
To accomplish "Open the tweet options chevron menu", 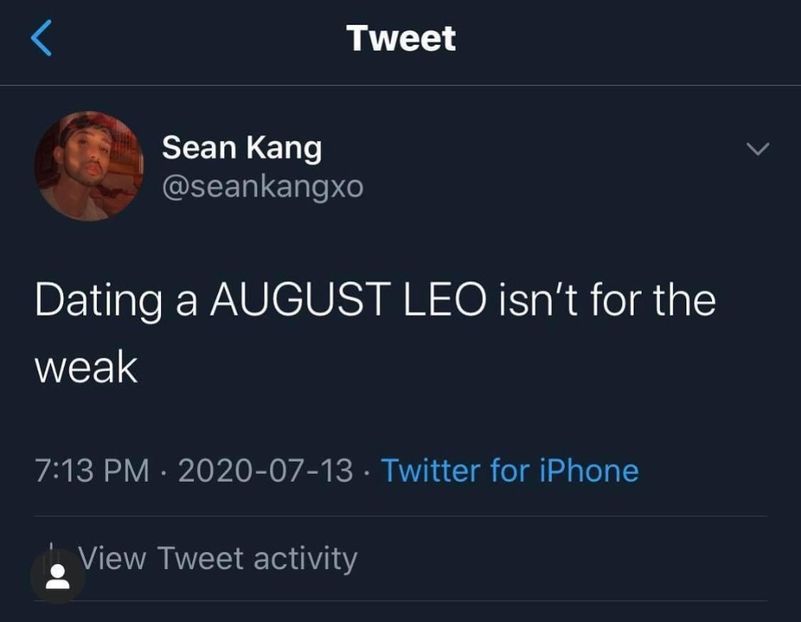I will (759, 150).
